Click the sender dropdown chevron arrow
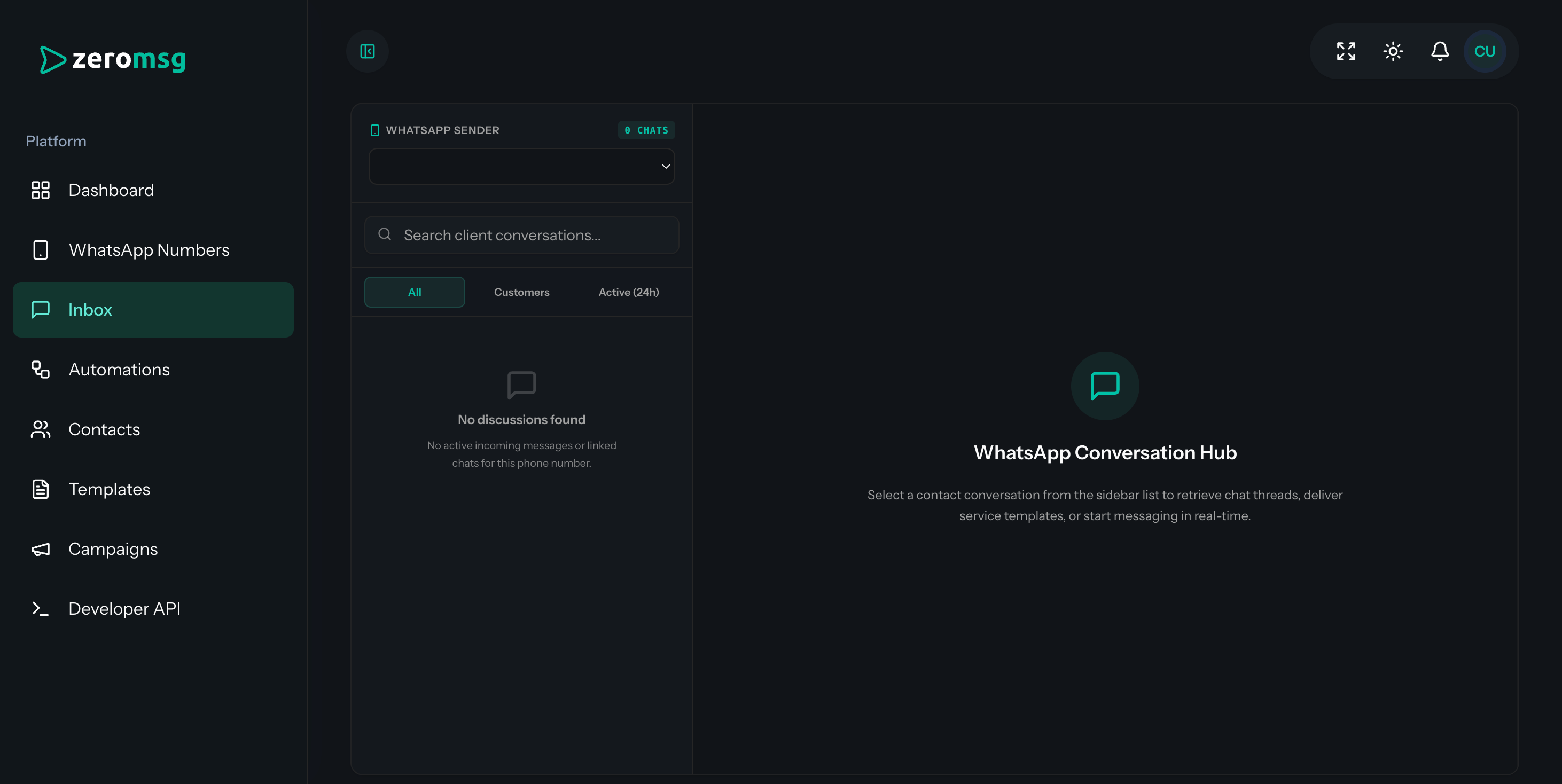The width and height of the screenshot is (1562, 784). click(x=666, y=166)
